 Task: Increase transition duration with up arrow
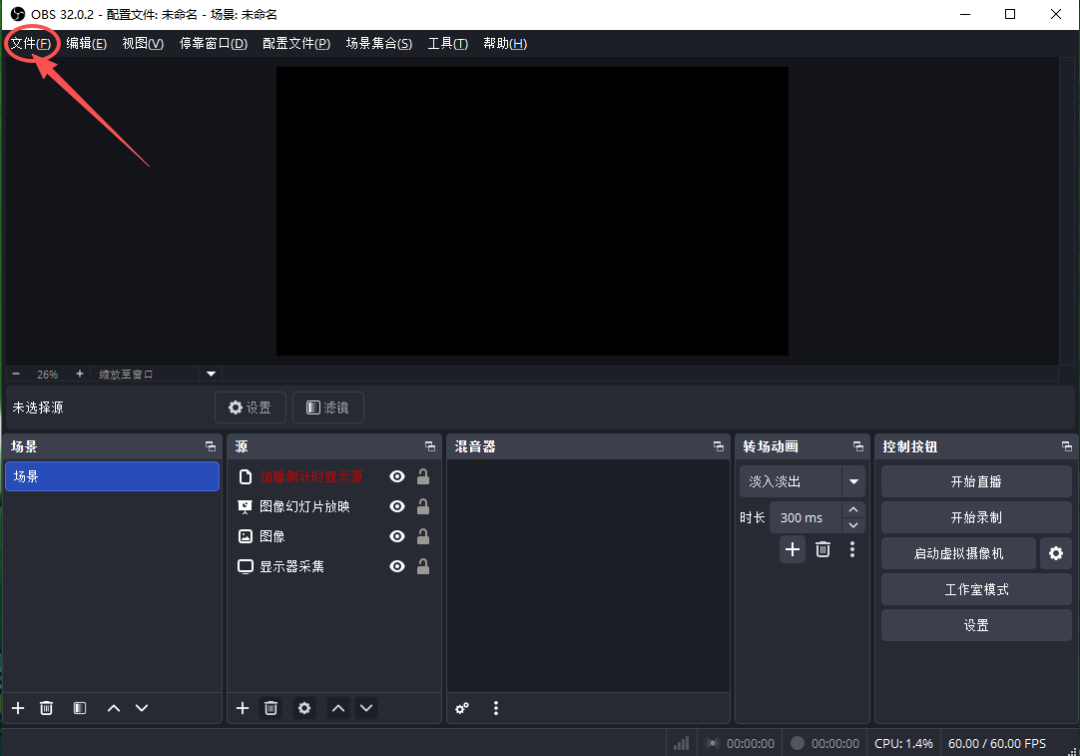coord(853,510)
